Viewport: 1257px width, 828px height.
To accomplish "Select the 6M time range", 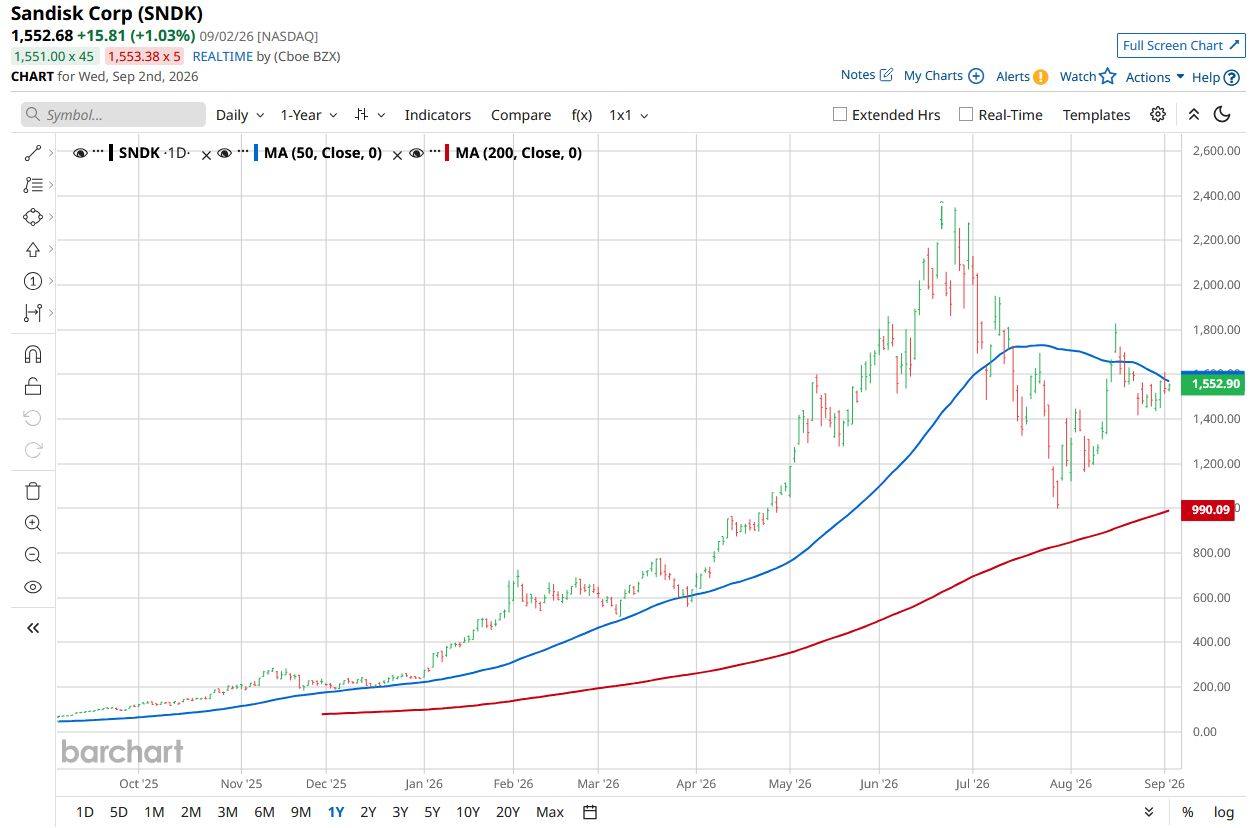I will pyautogui.click(x=264, y=812).
